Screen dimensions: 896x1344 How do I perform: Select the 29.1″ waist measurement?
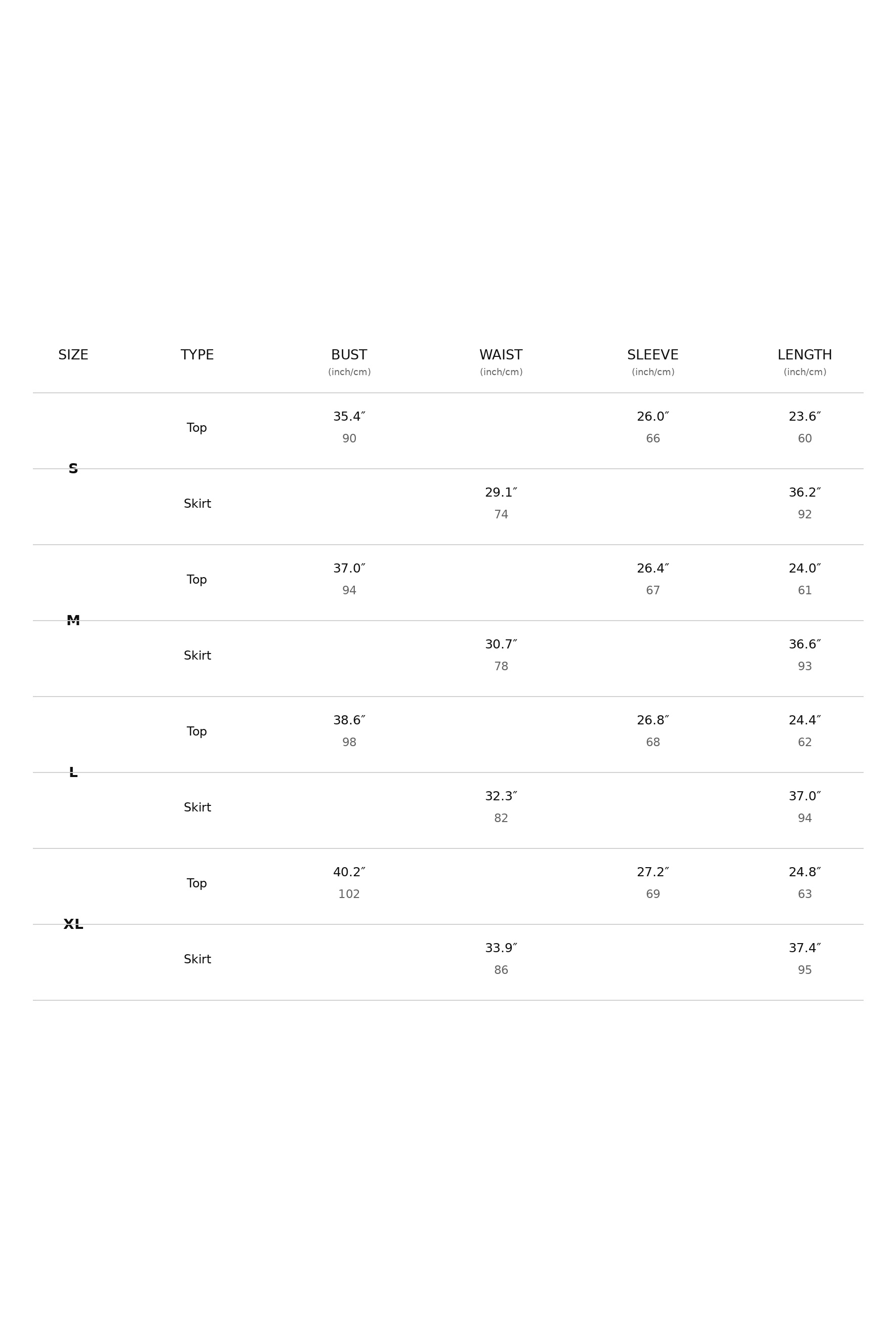coord(501,493)
